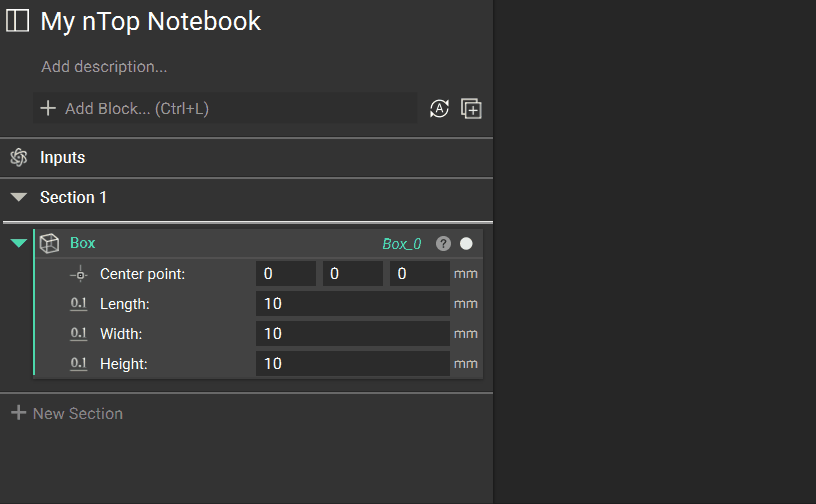The height and width of the screenshot is (504, 816).
Task: Click the mm unit beside Height
Action: coord(466,363)
